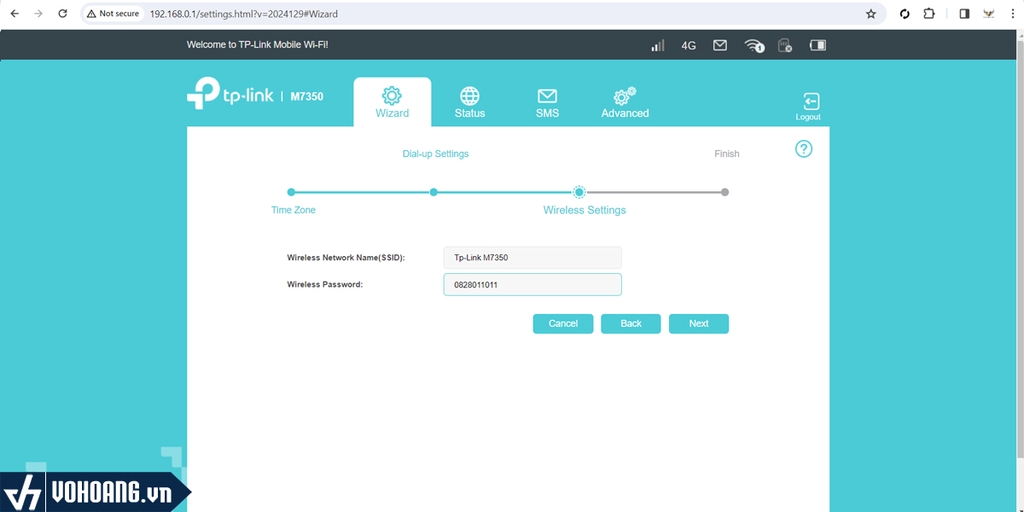Viewport: 1024px width, 512px height.
Task: Open the browser profile avatar
Action: pyautogui.click(x=989, y=14)
